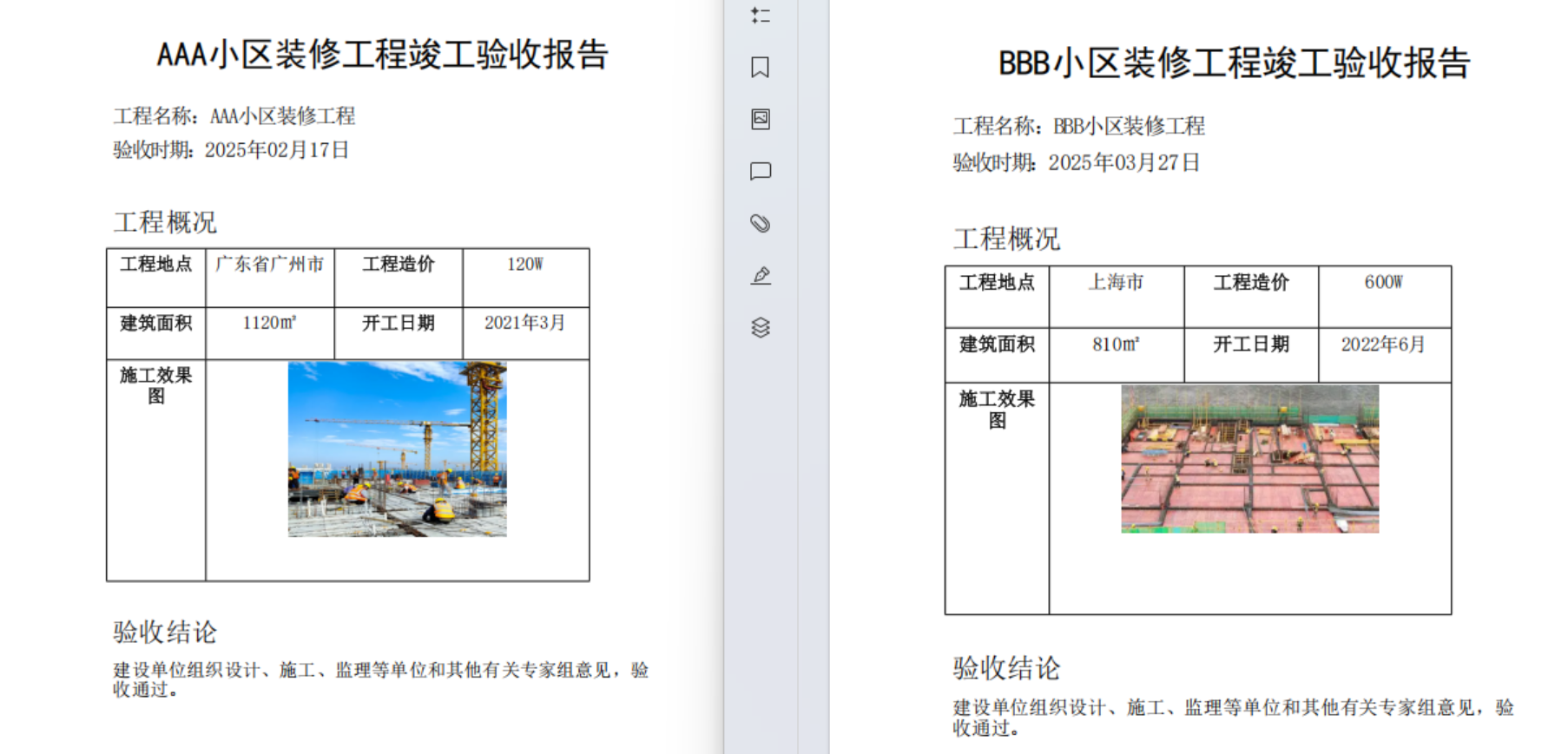The image size is (1568, 754).
Task: Click the 施工效果图 label in BBB table
Action: coord(997,410)
